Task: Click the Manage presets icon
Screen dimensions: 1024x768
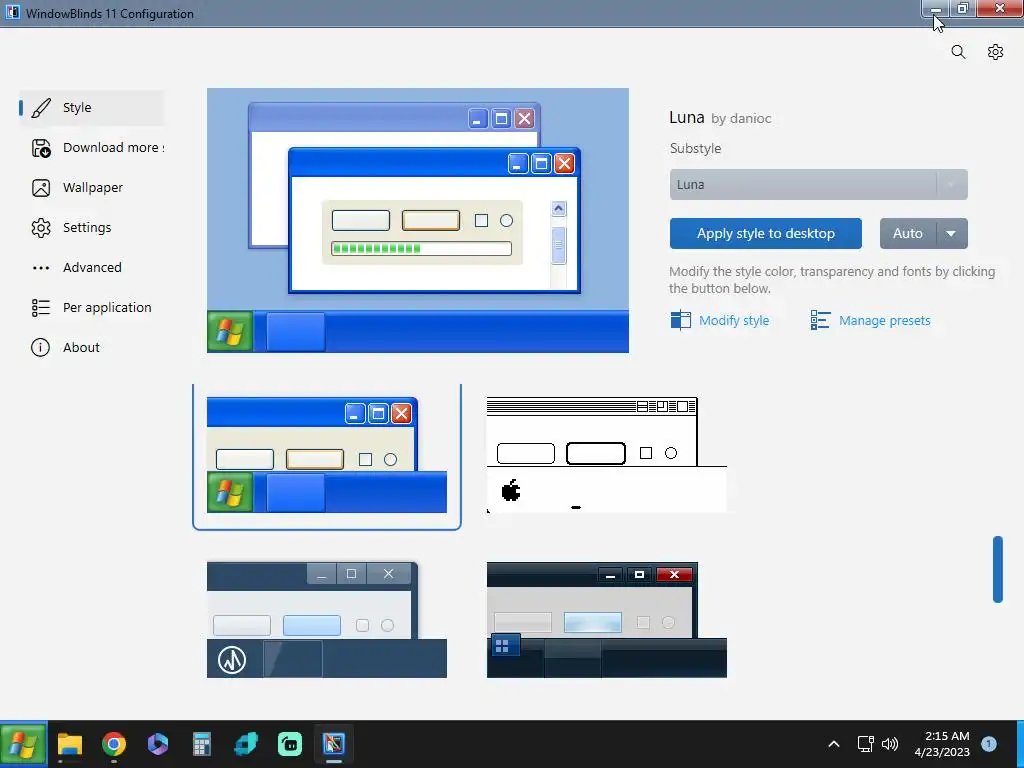Action: (x=820, y=320)
